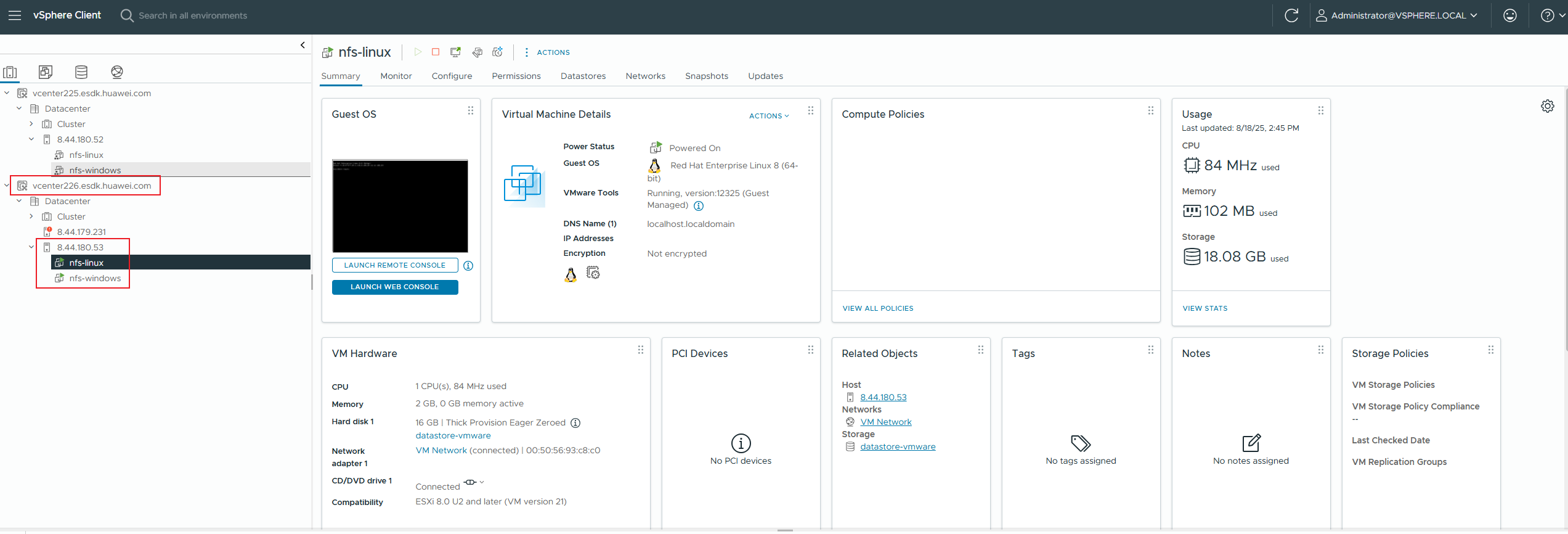Click the Usage card drag handle
The height and width of the screenshot is (534, 1568).
coord(1321,110)
